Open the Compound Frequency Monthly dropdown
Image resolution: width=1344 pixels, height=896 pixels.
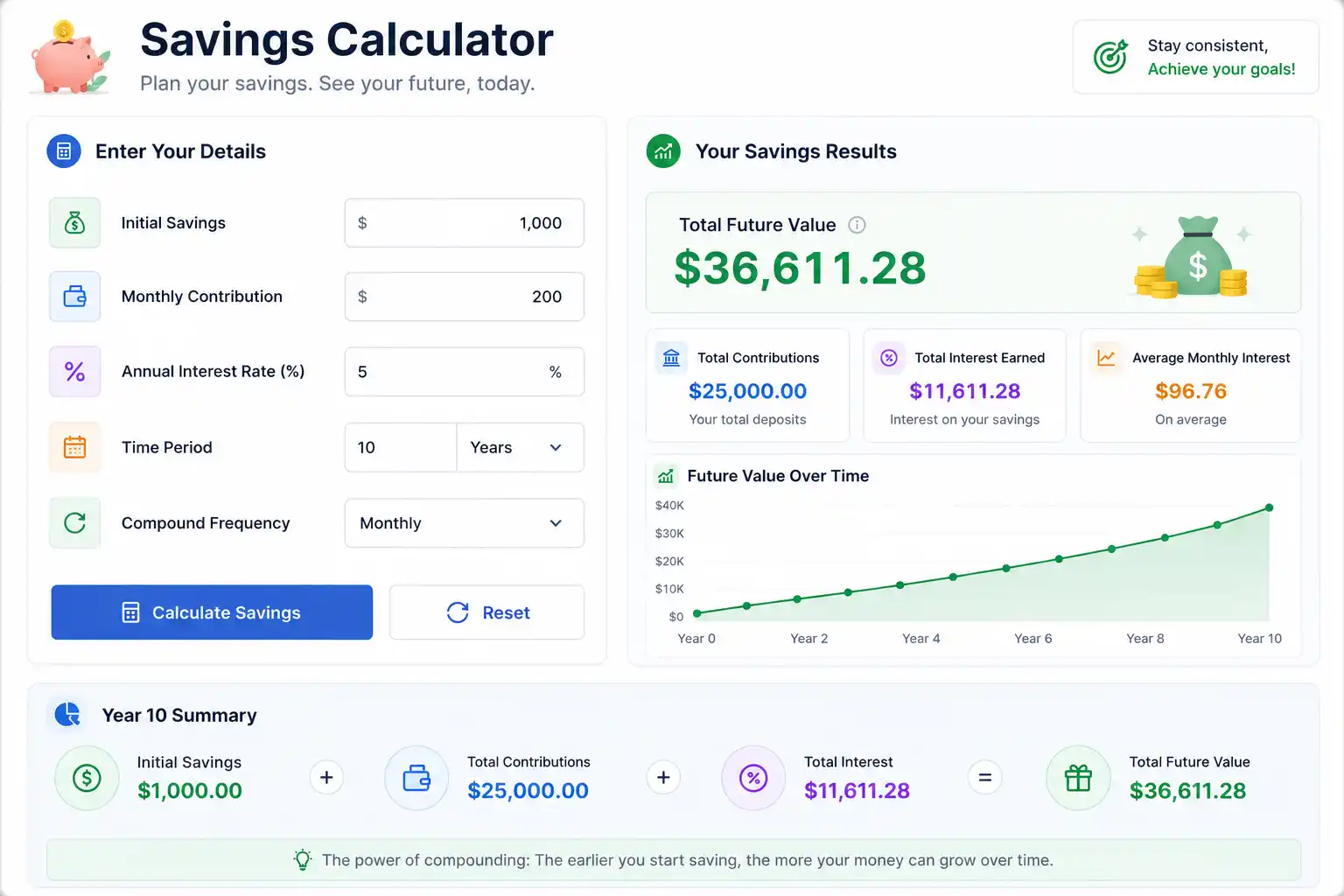[465, 523]
